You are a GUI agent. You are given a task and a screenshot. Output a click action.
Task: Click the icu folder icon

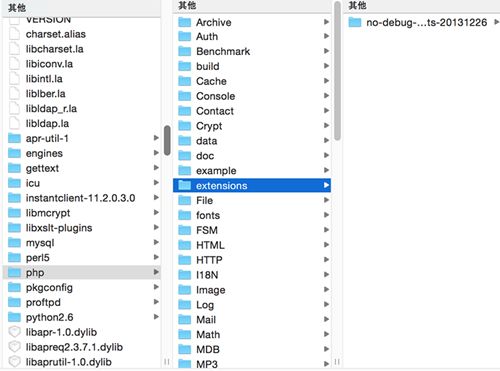pos(14,183)
